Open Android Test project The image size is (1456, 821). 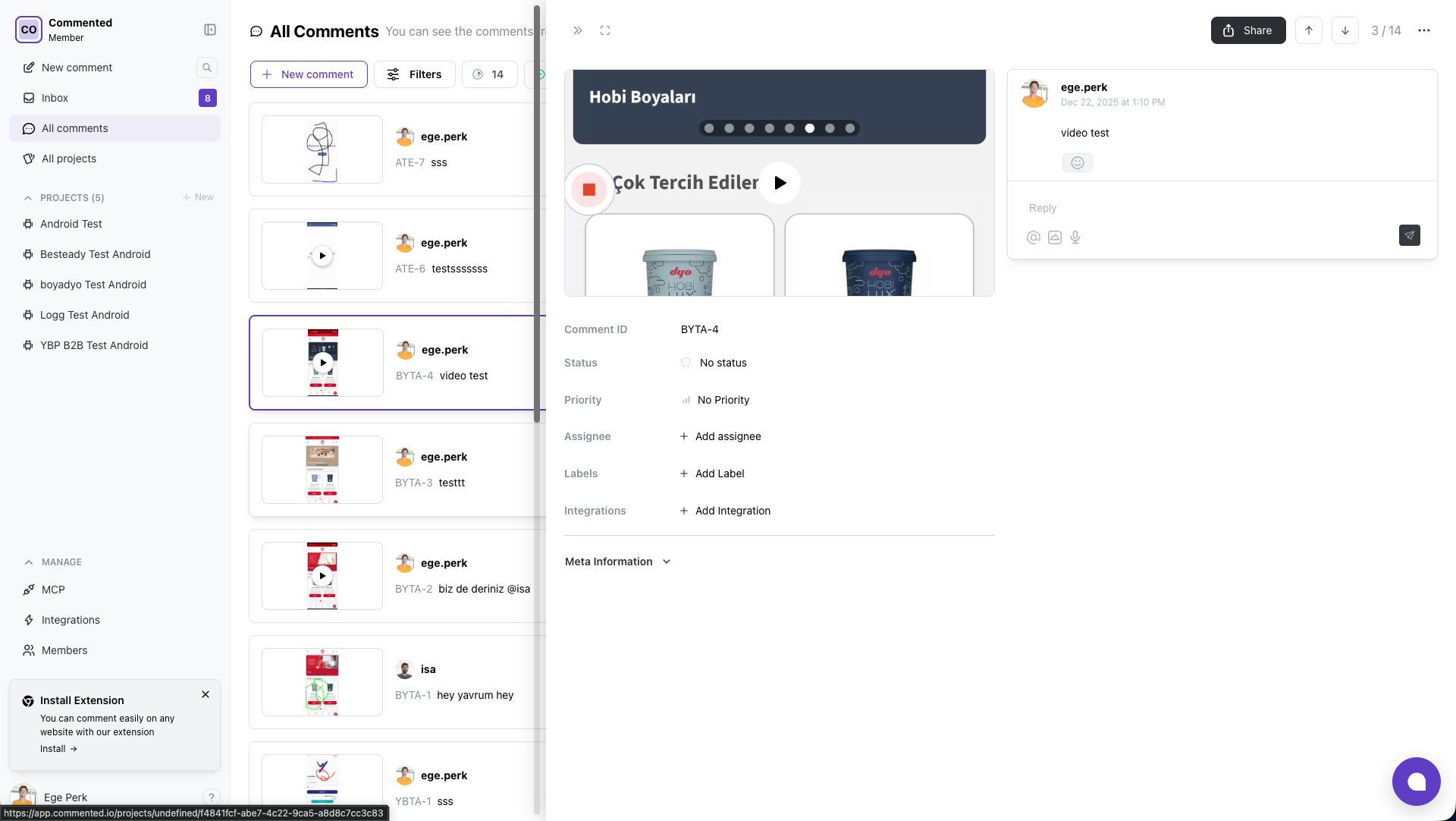115,224
